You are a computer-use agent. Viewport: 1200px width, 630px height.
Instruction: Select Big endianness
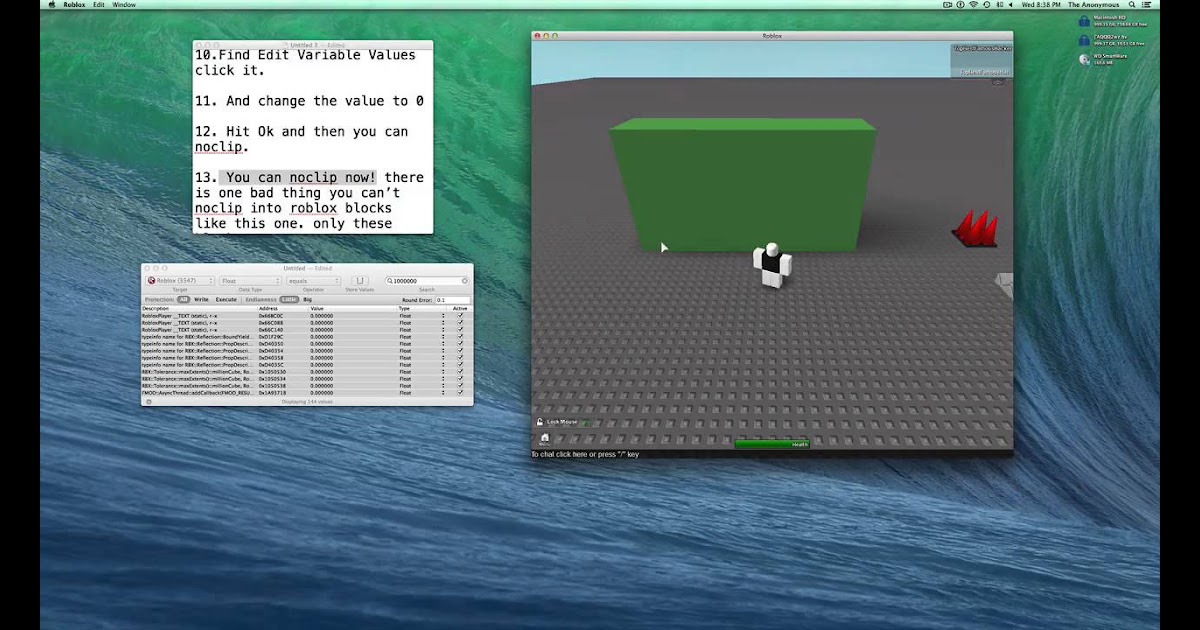(308, 299)
